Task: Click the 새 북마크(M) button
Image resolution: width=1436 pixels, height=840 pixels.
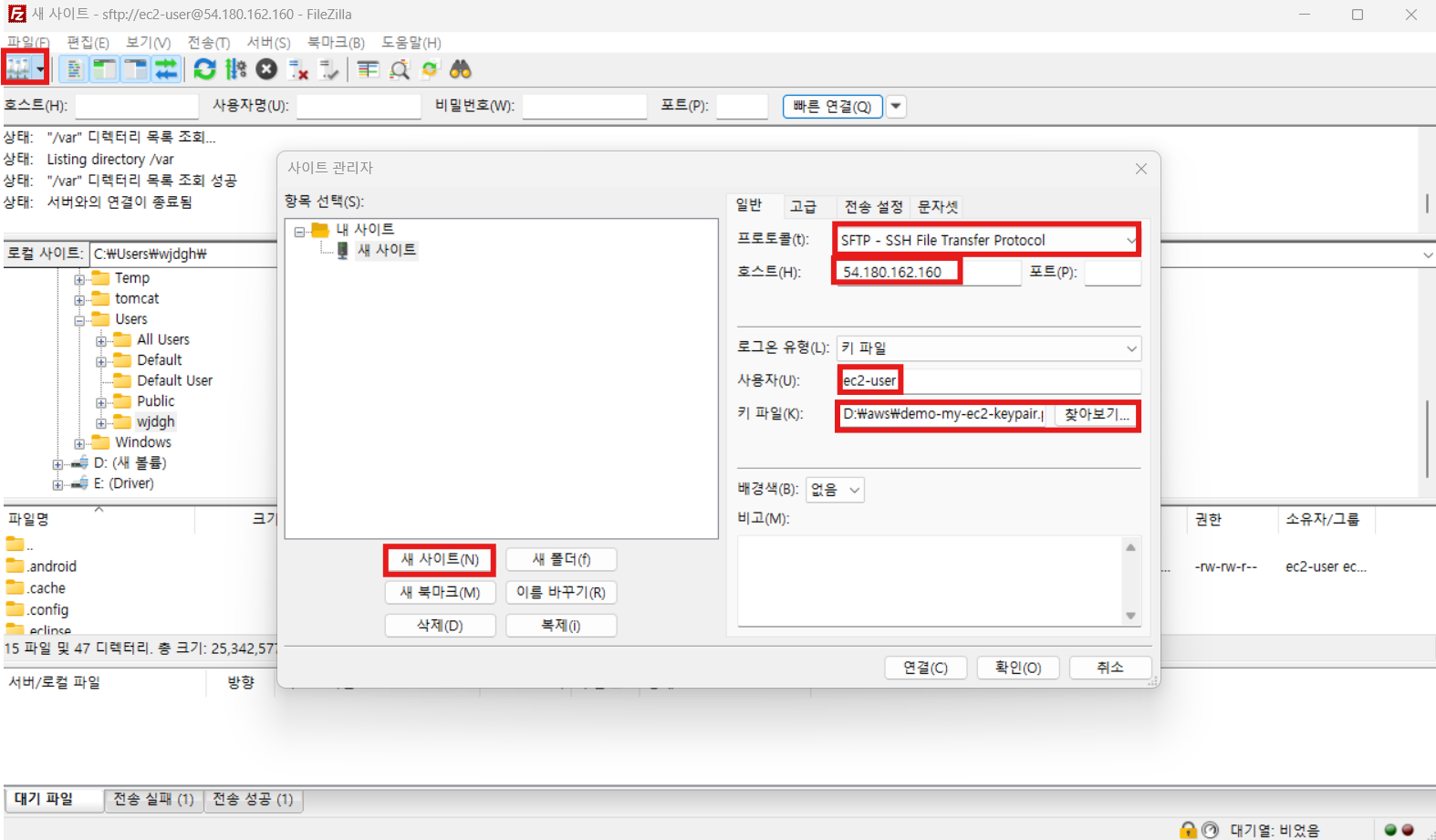Action: pos(440,592)
